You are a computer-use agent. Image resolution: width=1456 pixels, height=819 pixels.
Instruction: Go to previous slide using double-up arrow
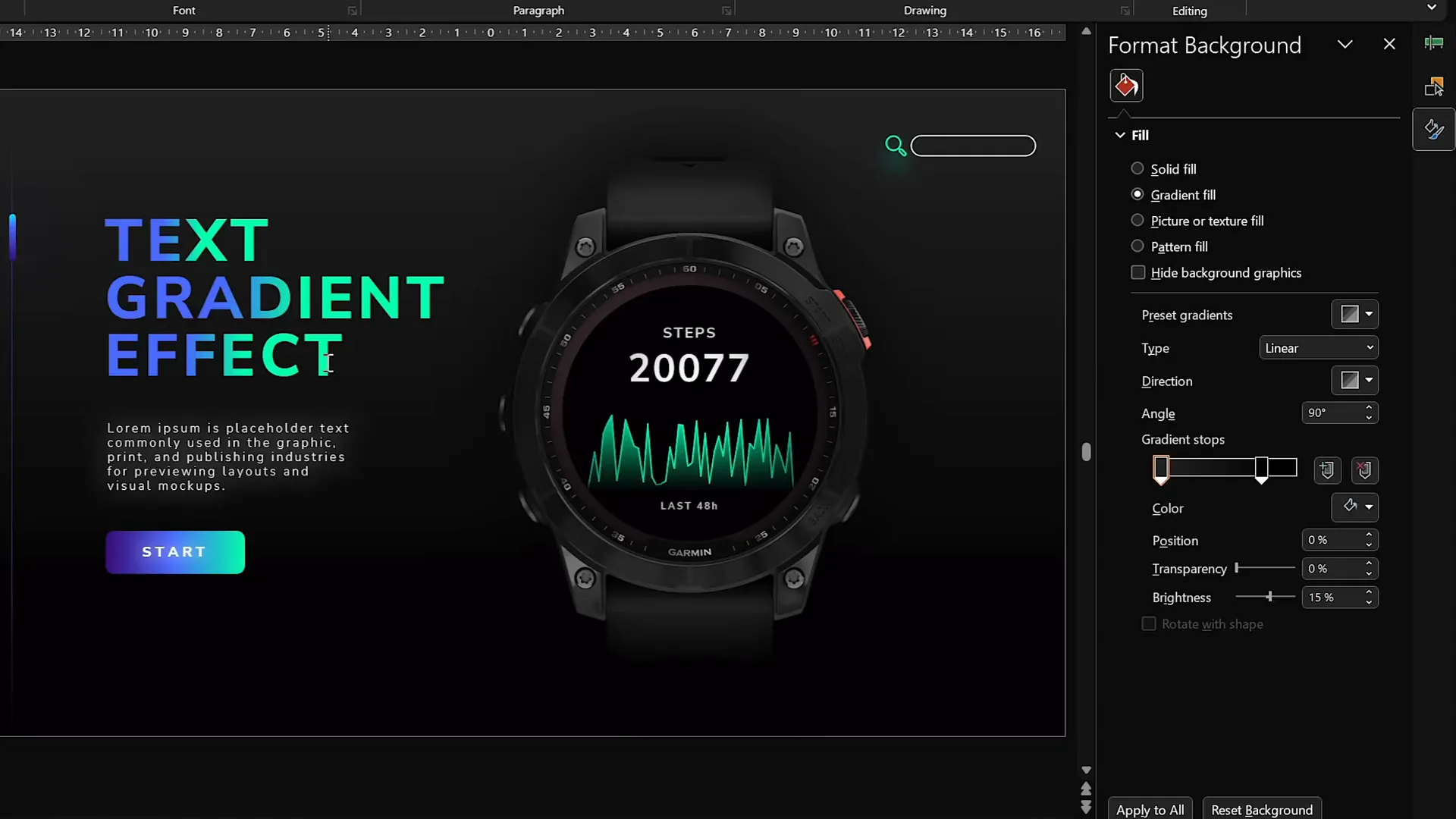[1086, 789]
